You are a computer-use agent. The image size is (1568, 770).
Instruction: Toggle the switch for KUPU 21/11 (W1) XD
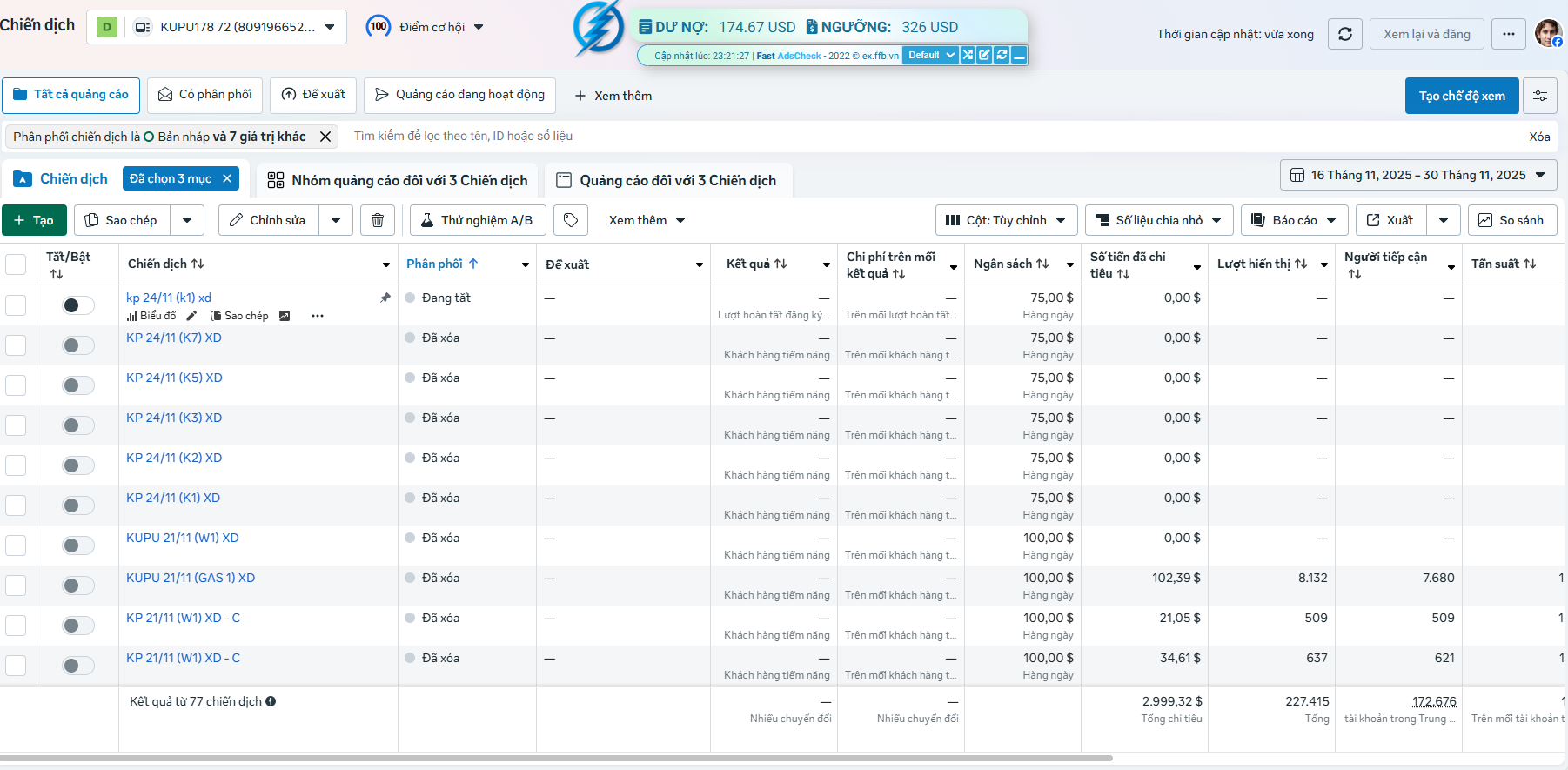[78, 546]
